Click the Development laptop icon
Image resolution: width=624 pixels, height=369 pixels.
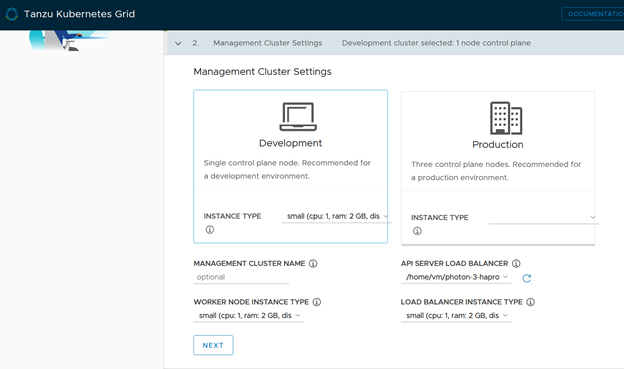298,117
